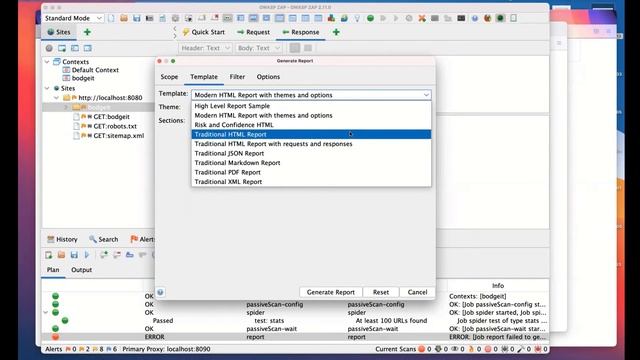This screenshot has width=640, height=360.
Task: Choose Traditional HTML Report template
Action: click(x=311, y=134)
